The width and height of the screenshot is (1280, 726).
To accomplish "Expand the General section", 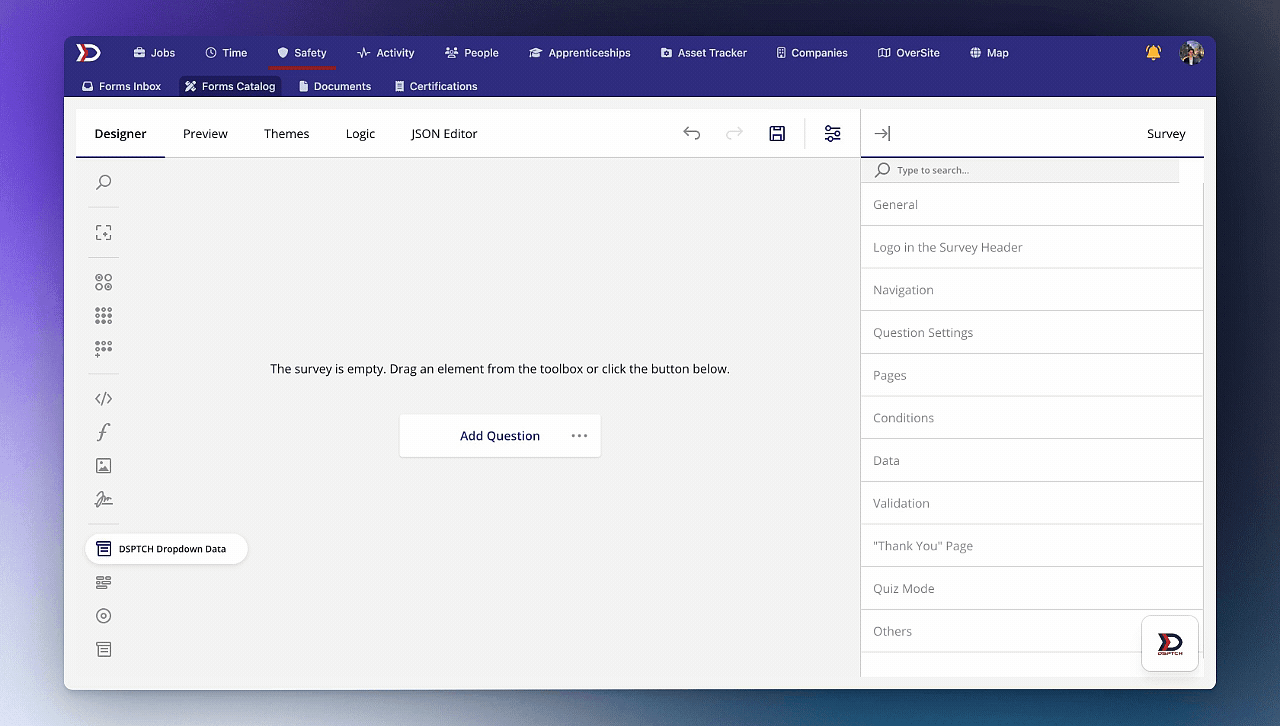I will pos(1032,204).
